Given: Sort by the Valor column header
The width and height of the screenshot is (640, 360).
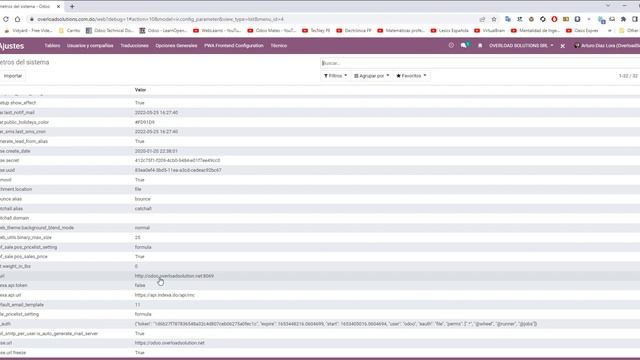Looking at the screenshot, I should (140, 90).
